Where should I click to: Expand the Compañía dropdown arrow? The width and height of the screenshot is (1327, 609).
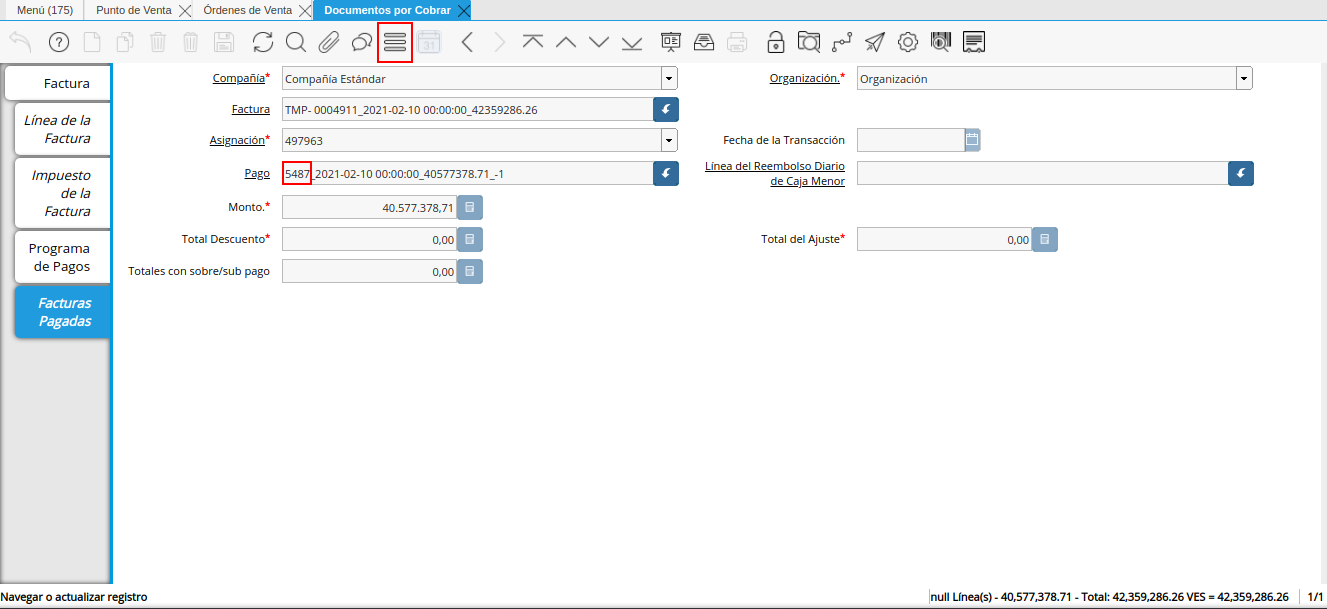pyautogui.click(x=669, y=78)
